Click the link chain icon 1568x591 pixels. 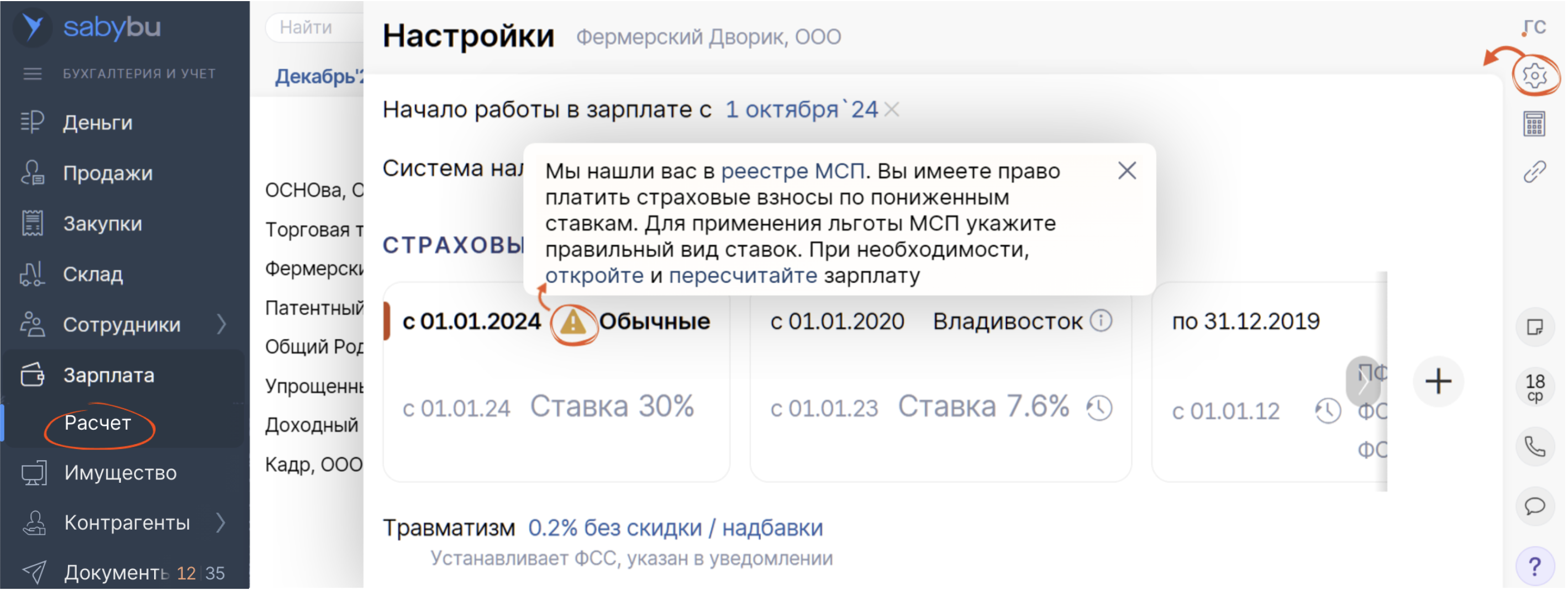pyautogui.click(x=1534, y=172)
